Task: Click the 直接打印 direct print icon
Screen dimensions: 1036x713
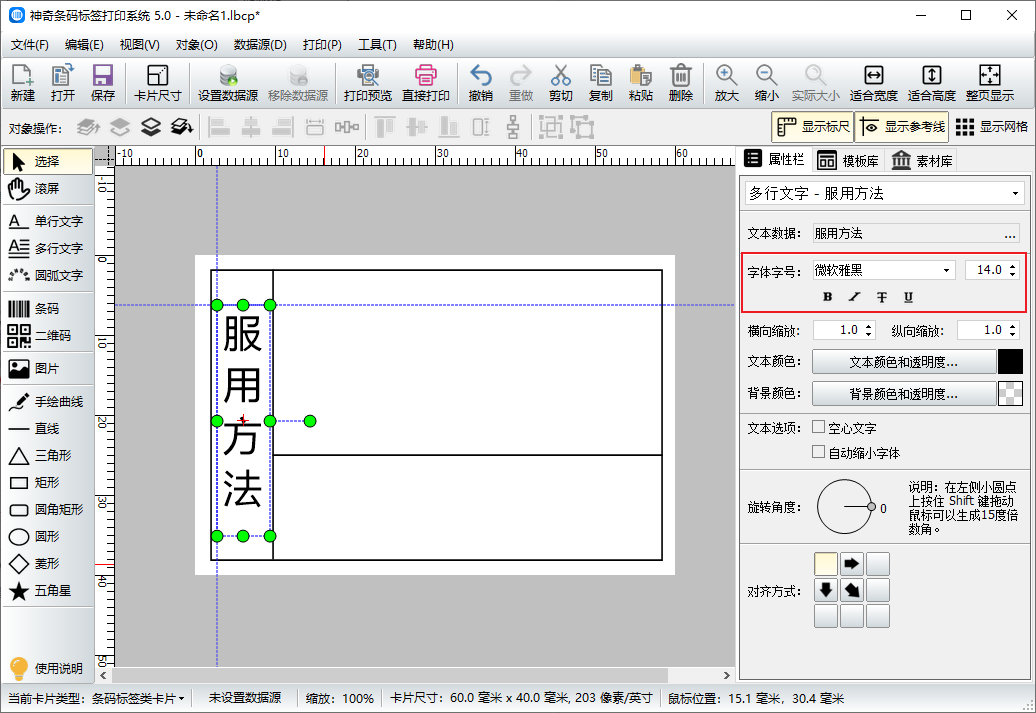Action: pos(427,76)
